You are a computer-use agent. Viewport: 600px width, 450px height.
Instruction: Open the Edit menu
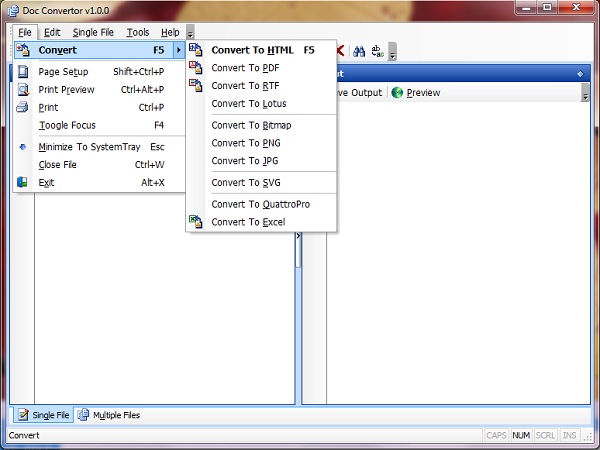[x=52, y=33]
